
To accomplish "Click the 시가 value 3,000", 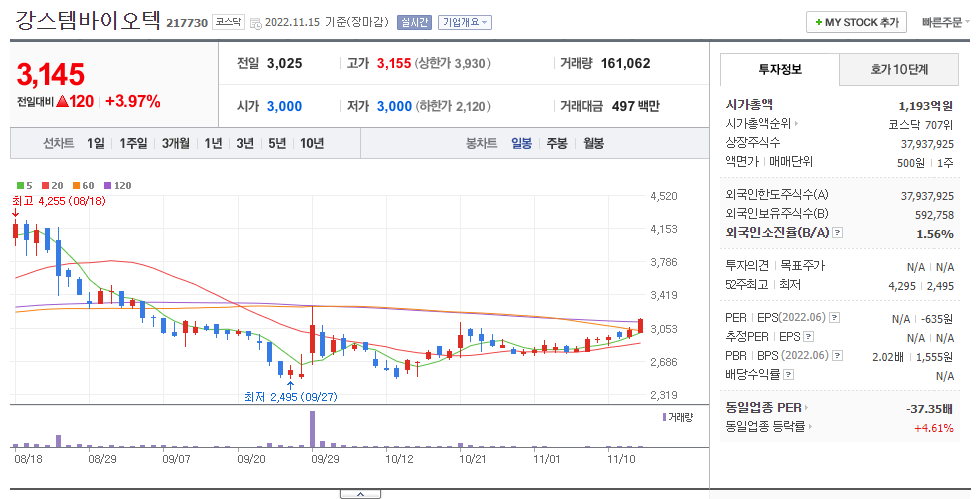I will click(284, 106).
